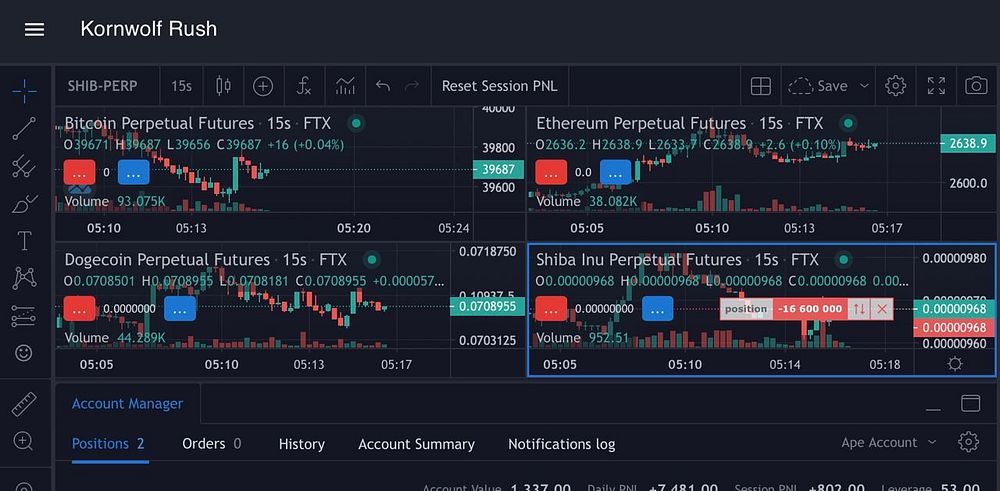Minimize the Account Manager panel
The width and height of the screenshot is (1000, 491).
[x=933, y=409]
